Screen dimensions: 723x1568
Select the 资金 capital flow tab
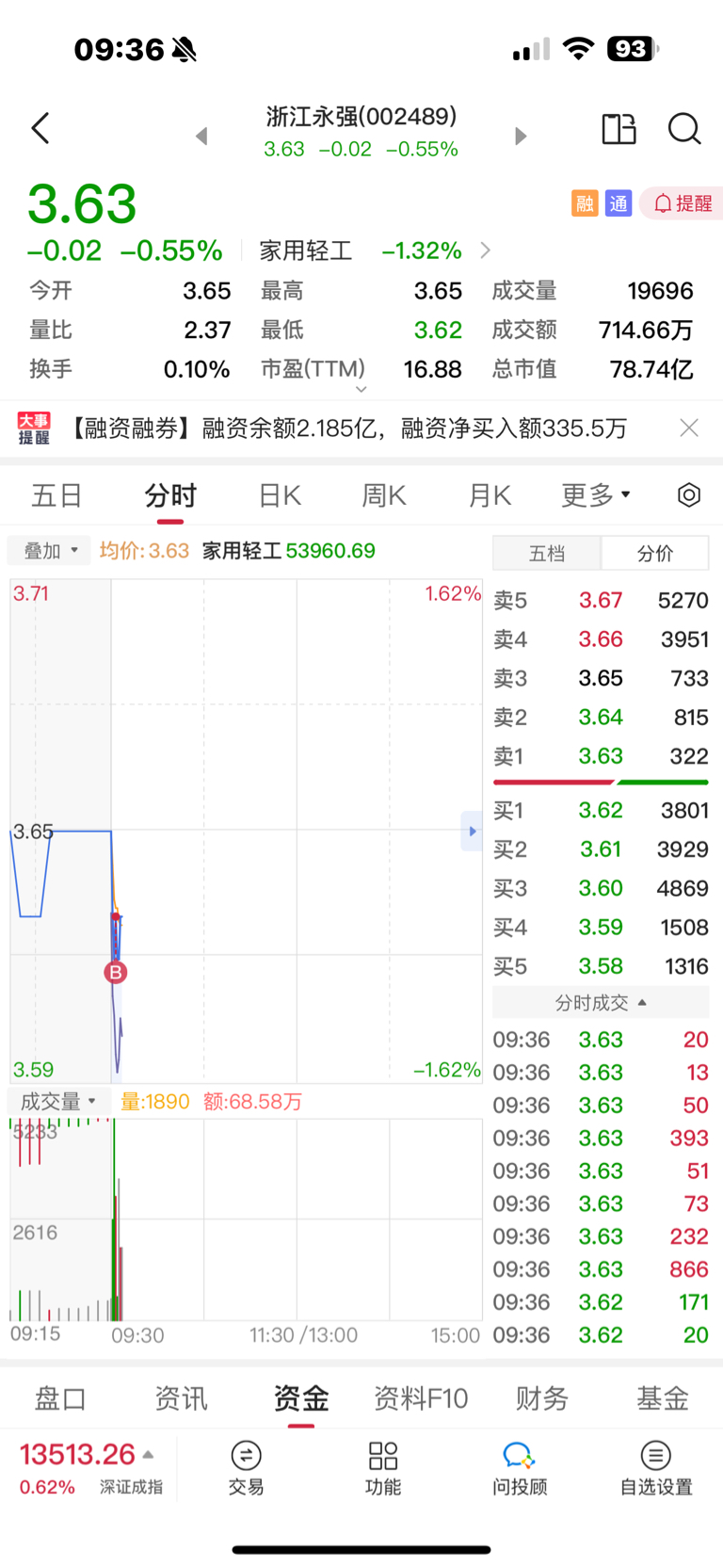click(x=301, y=1398)
